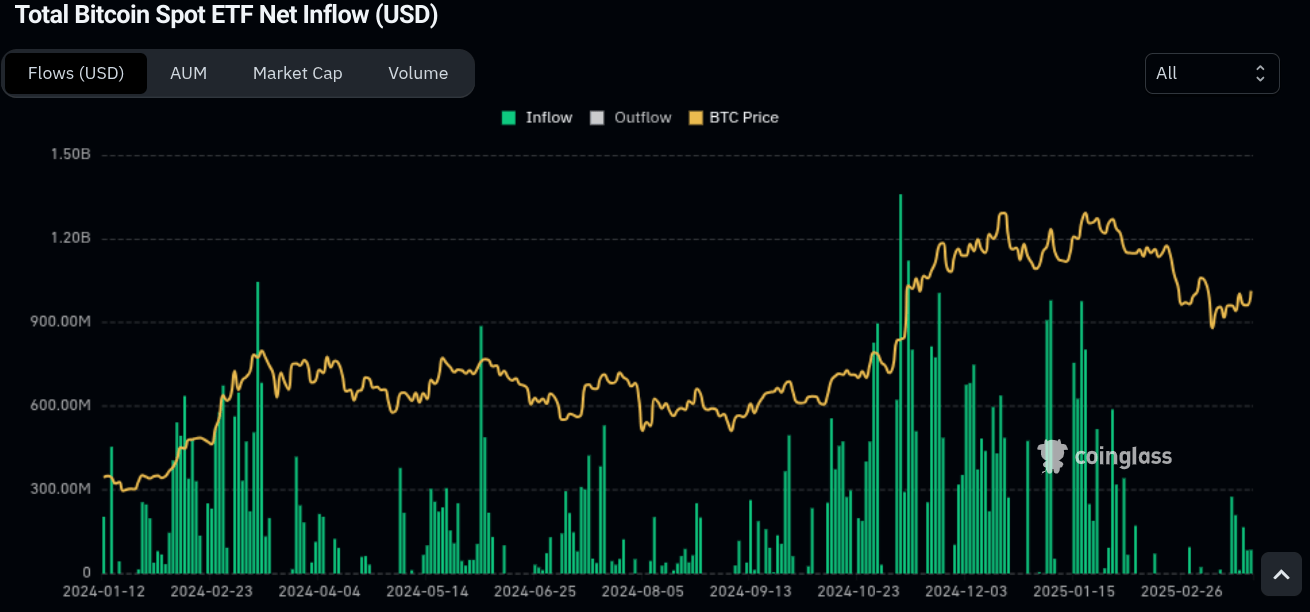The height and width of the screenshot is (612, 1310).
Task: Click the scroll-to-top chevron icon
Action: pyautogui.click(x=1281, y=574)
